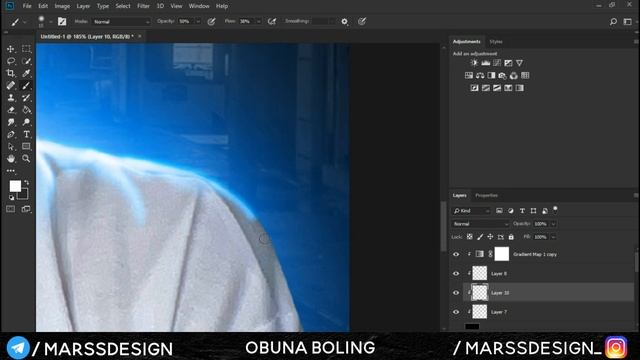Select the Hand tool
This screenshot has height=360, width=640.
11,158
